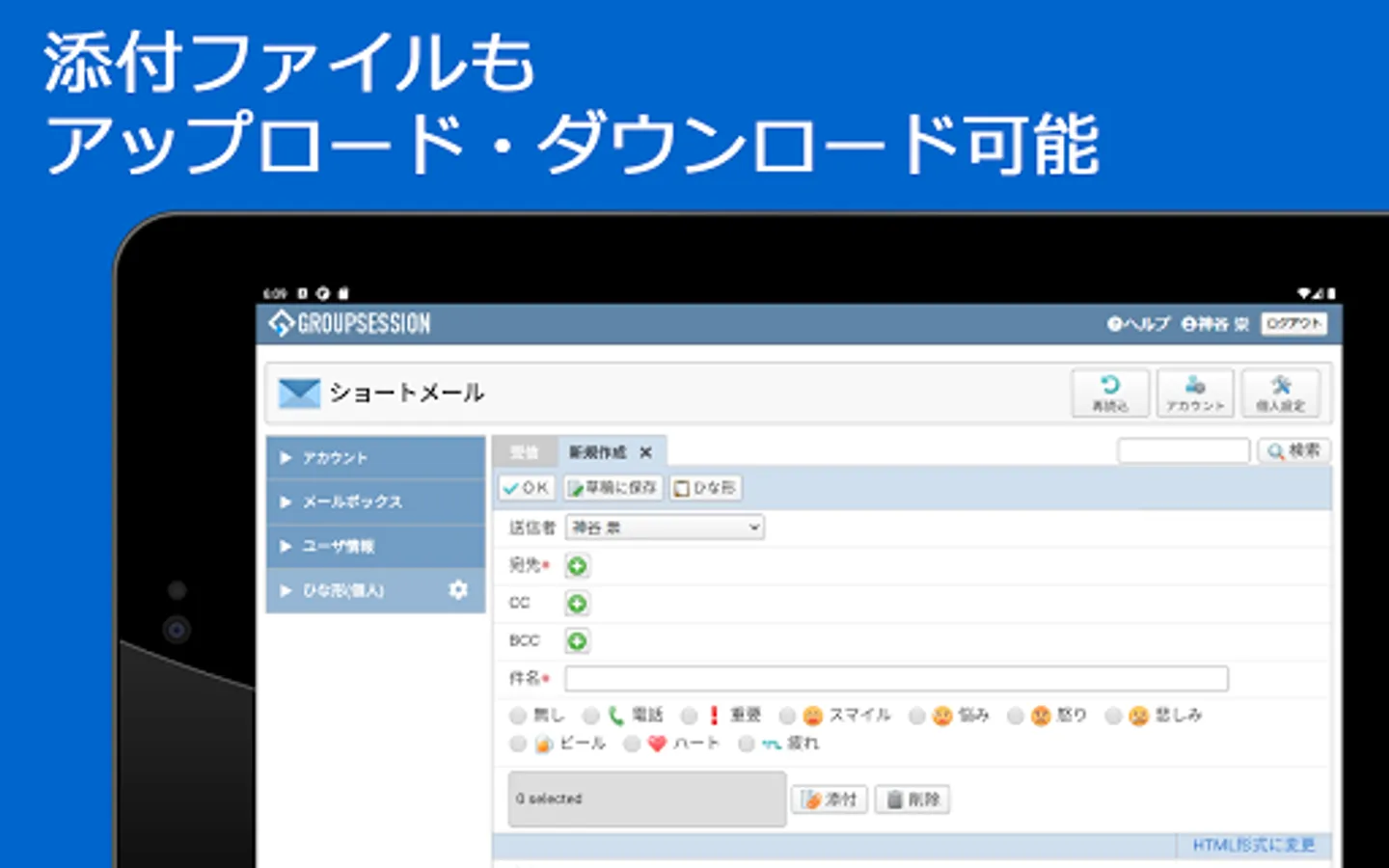
Task: Select the 無し mark radio button
Action: pyautogui.click(x=518, y=716)
